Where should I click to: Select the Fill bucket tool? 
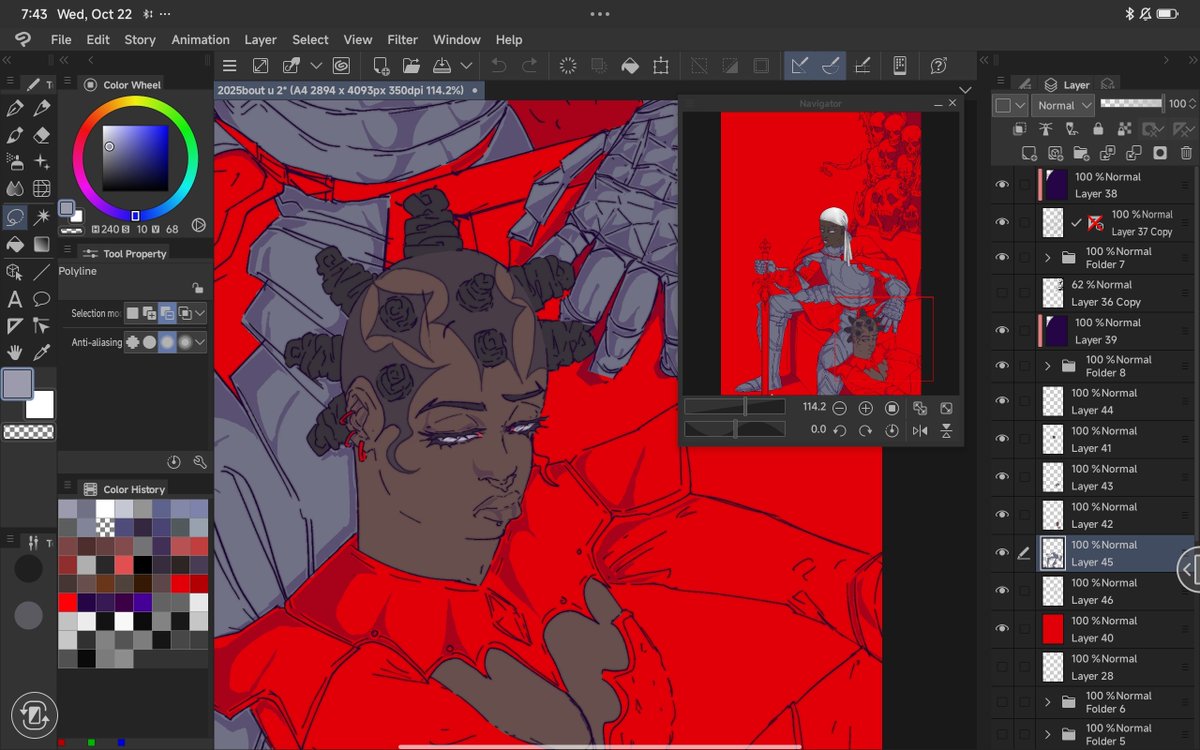[x=15, y=244]
